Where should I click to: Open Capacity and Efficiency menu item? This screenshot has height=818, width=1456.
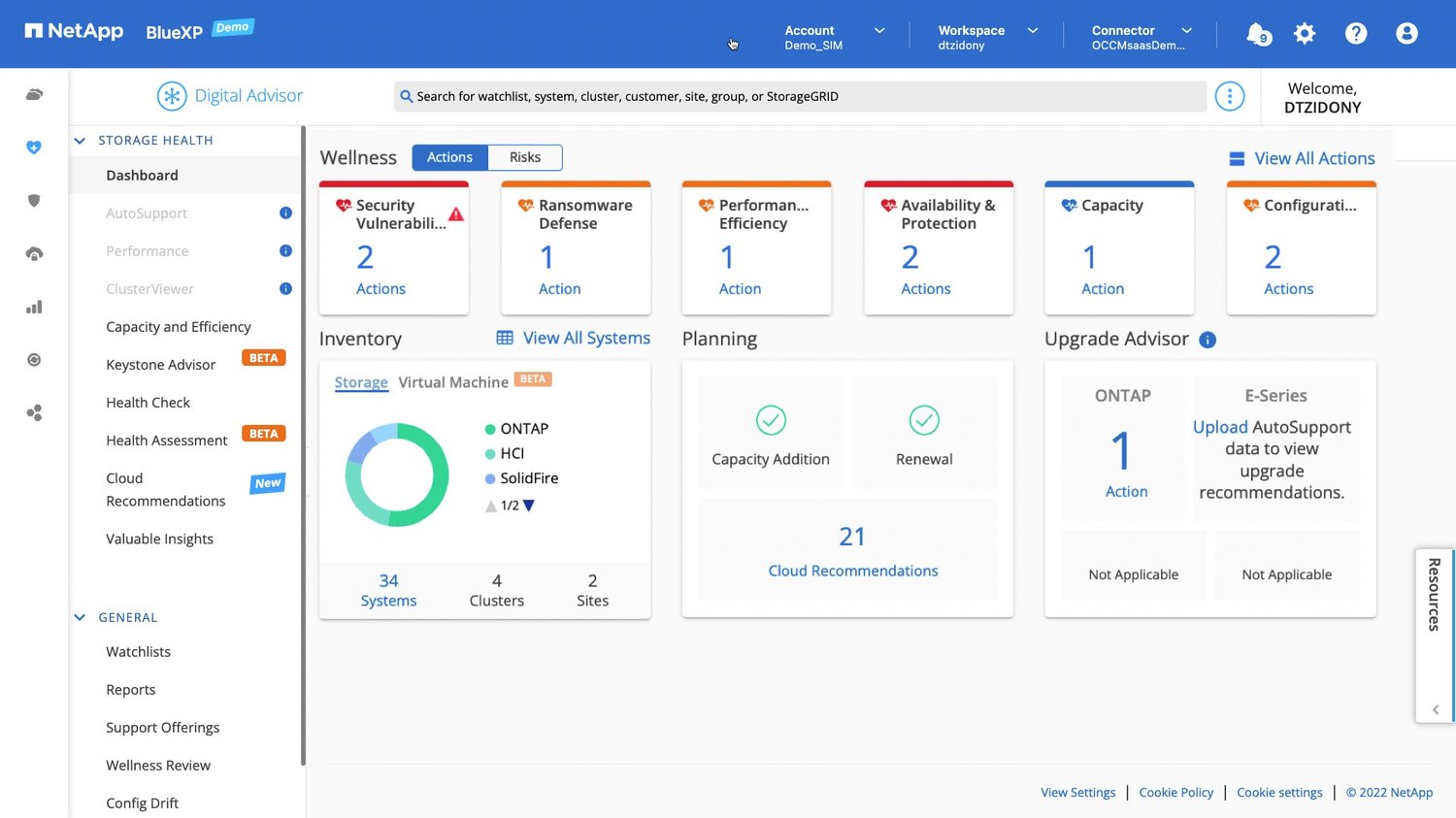[179, 327]
